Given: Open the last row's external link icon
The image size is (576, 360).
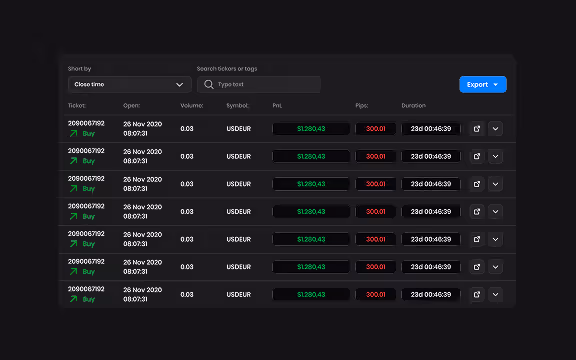Looking at the screenshot, I should [476, 295].
